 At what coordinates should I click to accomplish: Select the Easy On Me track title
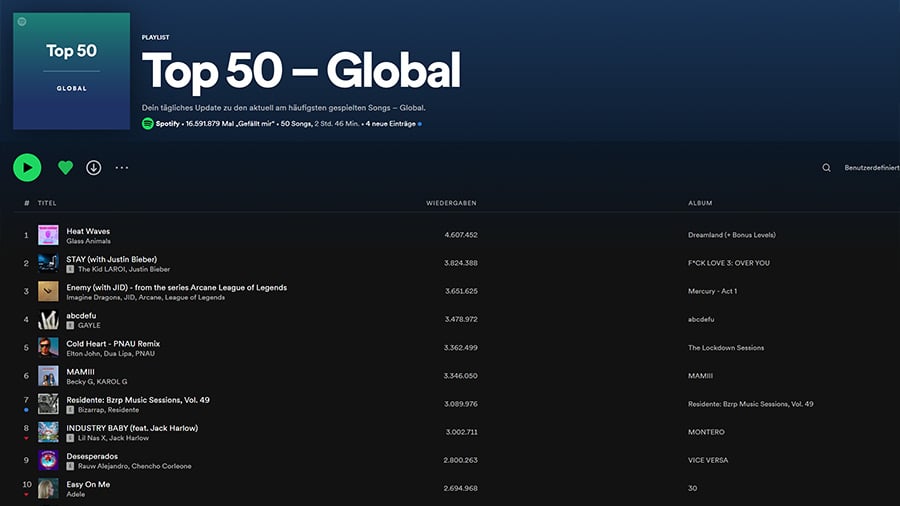pos(88,484)
